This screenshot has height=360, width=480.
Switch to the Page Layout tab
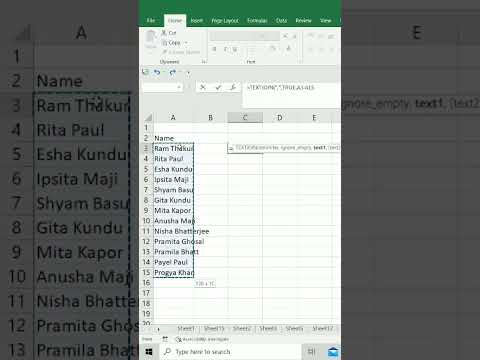(x=225, y=21)
